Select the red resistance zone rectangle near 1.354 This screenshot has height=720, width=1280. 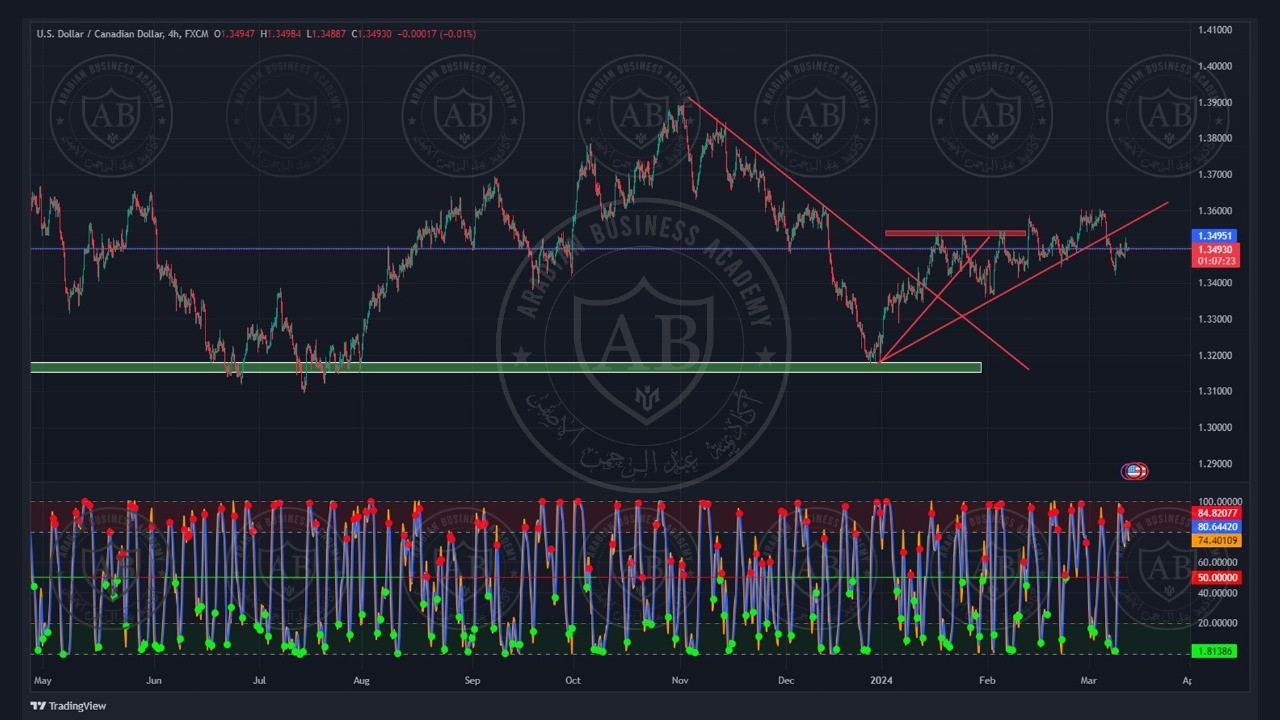pos(955,234)
